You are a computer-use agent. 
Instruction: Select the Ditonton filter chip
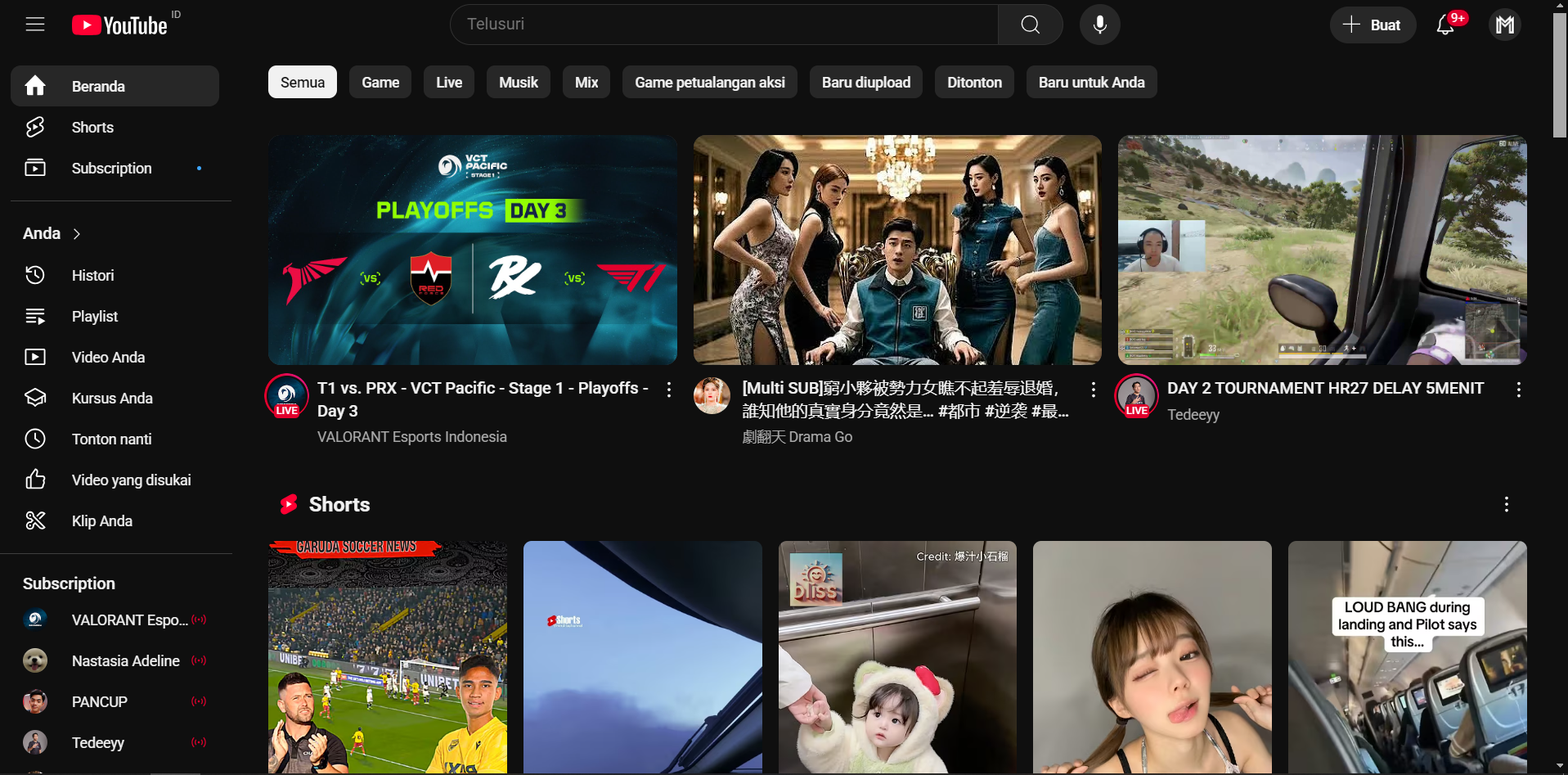tap(974, 82)
